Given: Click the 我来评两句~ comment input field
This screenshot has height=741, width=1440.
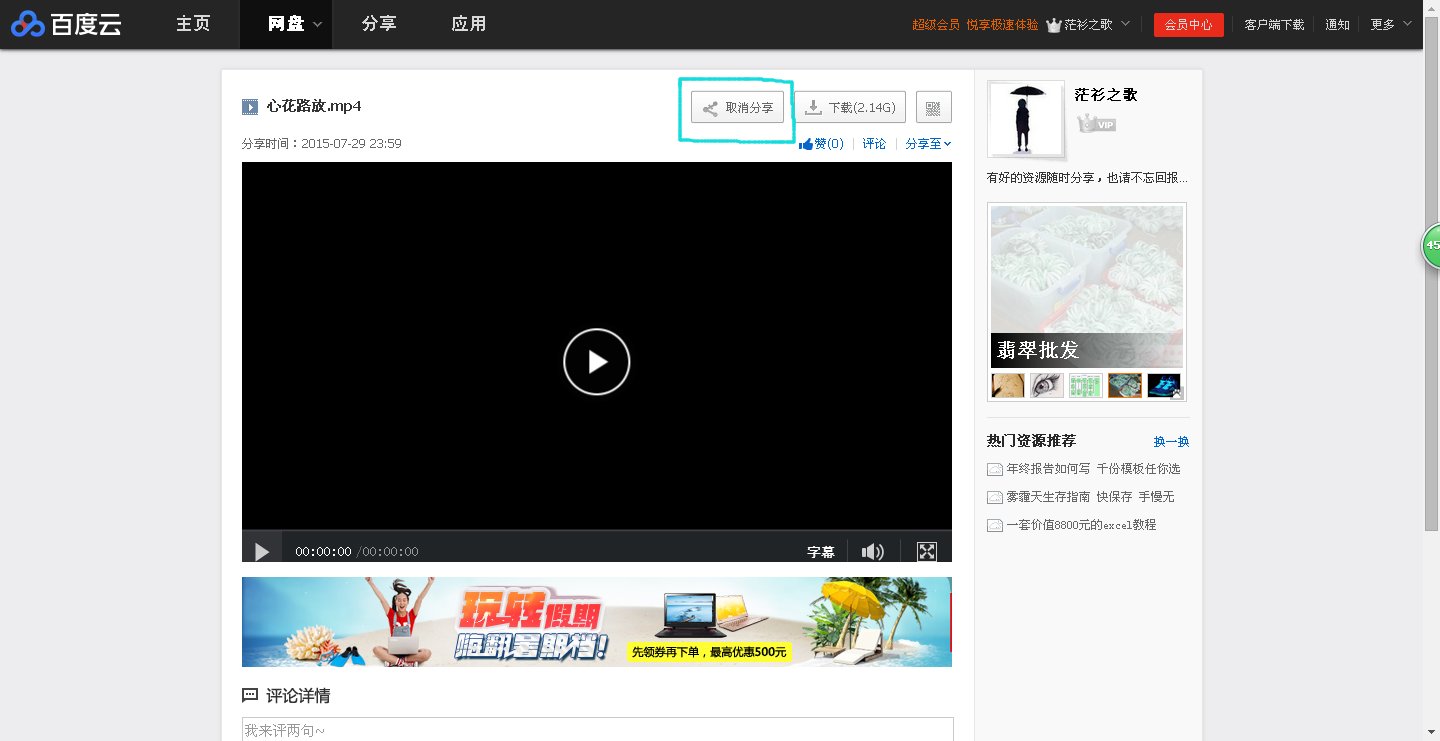Looking at the screenshot, I should click(x=596, y=729).
